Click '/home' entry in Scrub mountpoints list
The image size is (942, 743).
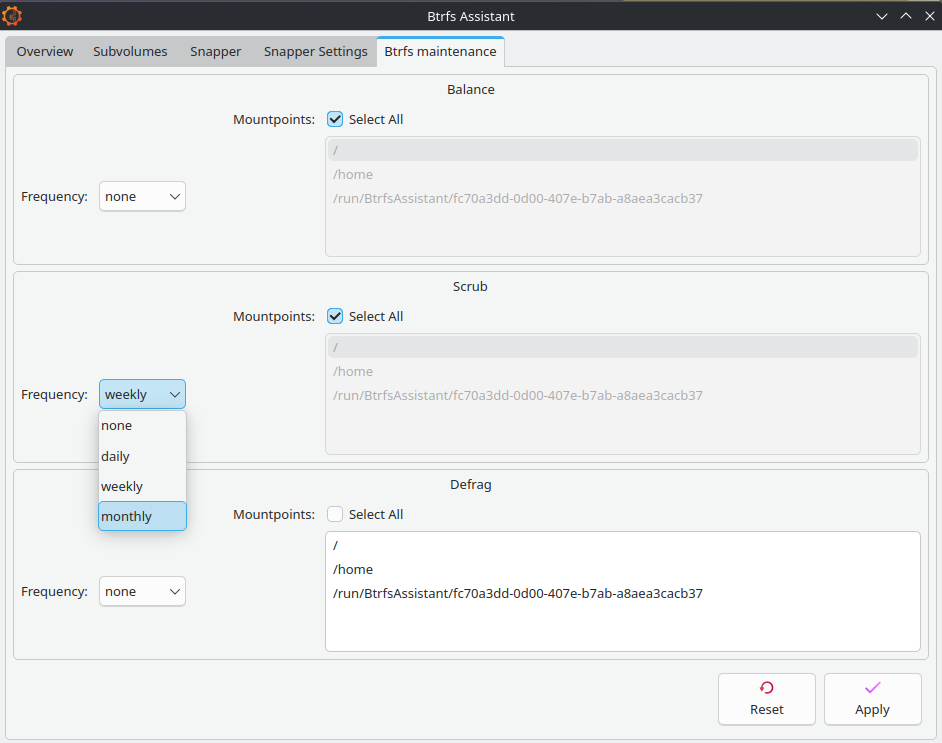(623, 372)
